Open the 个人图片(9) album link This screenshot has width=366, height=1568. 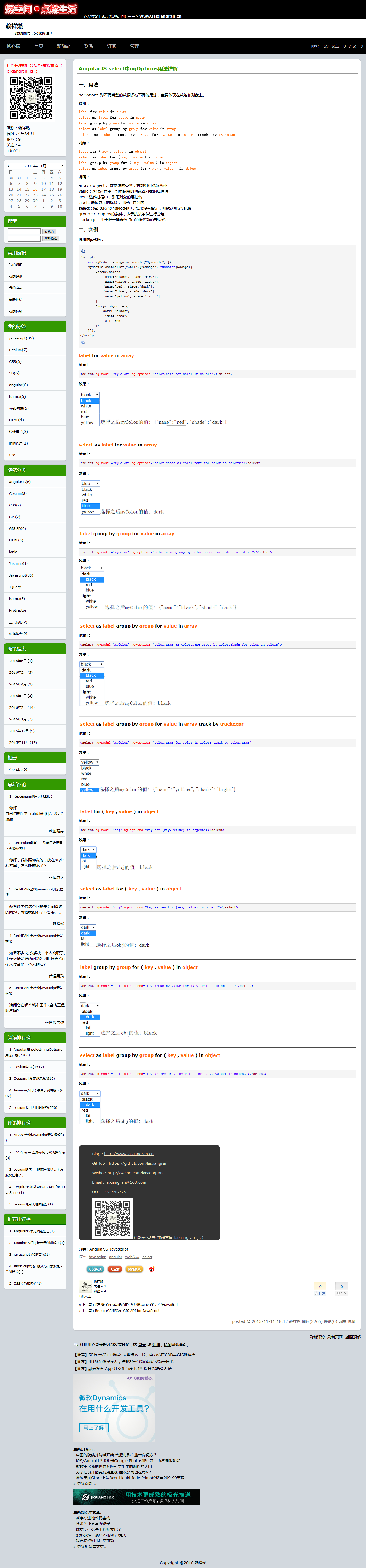[18, 769]
